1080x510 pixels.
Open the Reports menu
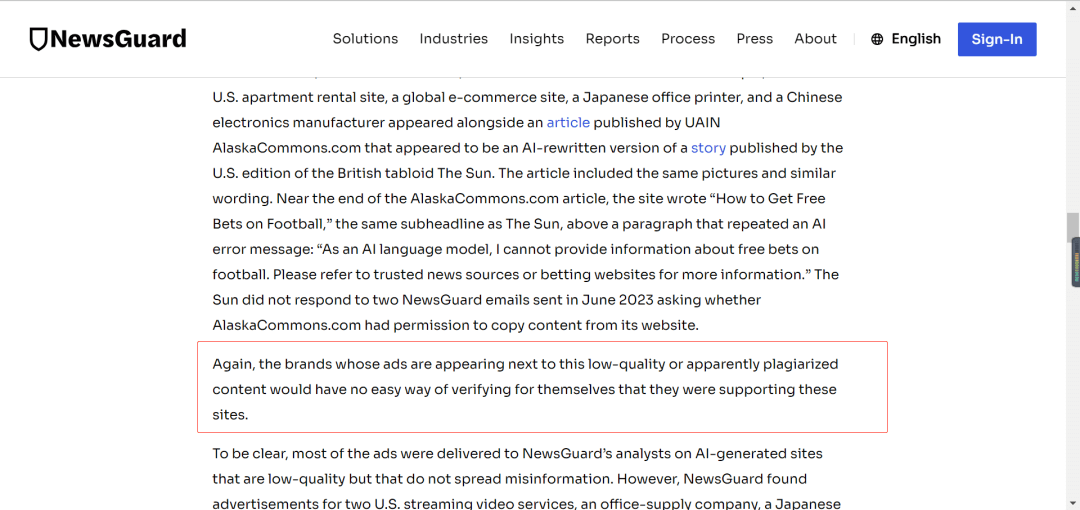[x=612, y=39]
